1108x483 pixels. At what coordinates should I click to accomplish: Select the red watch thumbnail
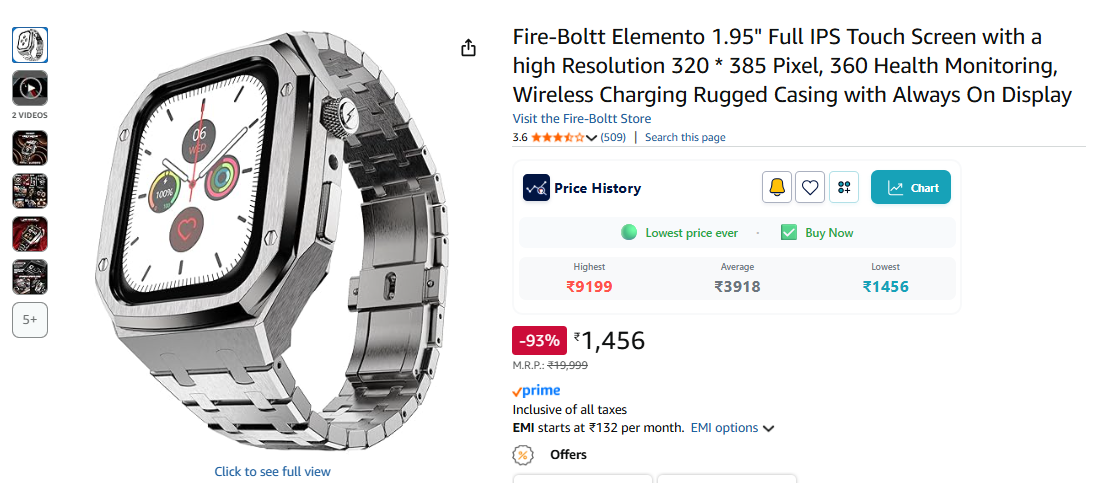coord(30,234)
